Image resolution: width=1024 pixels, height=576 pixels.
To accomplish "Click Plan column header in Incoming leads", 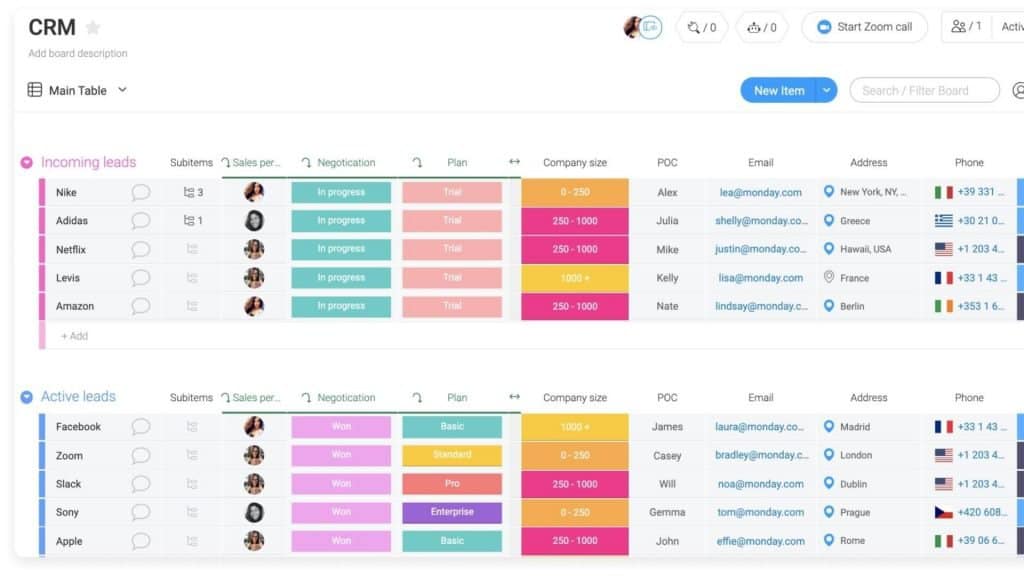I will pyautogui.click(x=457, y=163).
